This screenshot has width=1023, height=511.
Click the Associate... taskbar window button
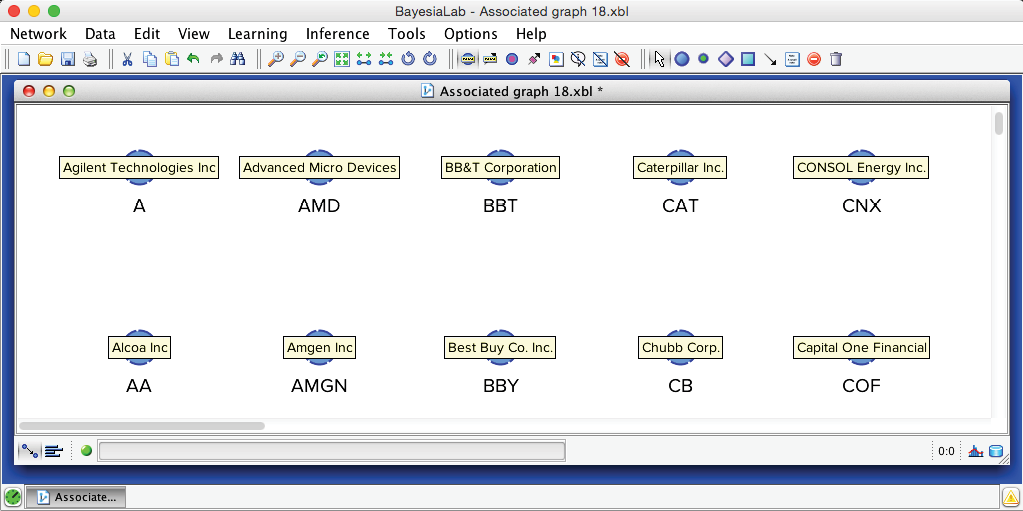click(x=75, y=496)
